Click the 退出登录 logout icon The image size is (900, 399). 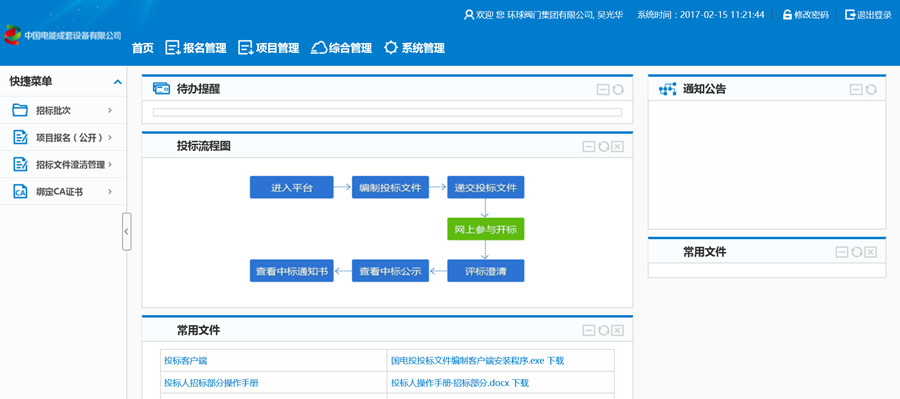pyautogui.click(x=850, y=14)
